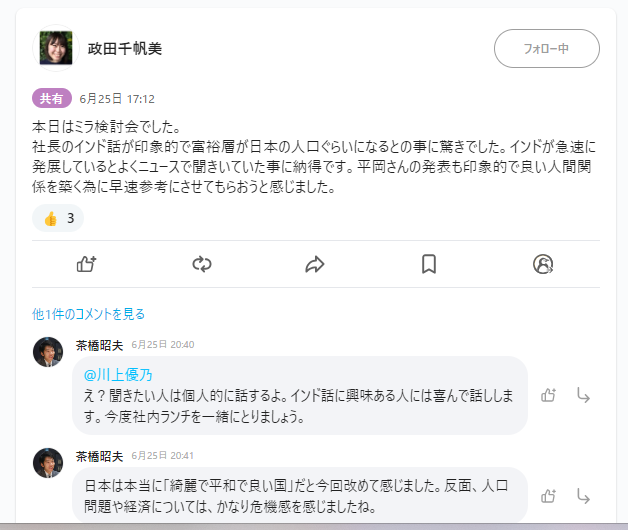
Task: Bookmark the post with the bookmark icon
Action: 429,264
